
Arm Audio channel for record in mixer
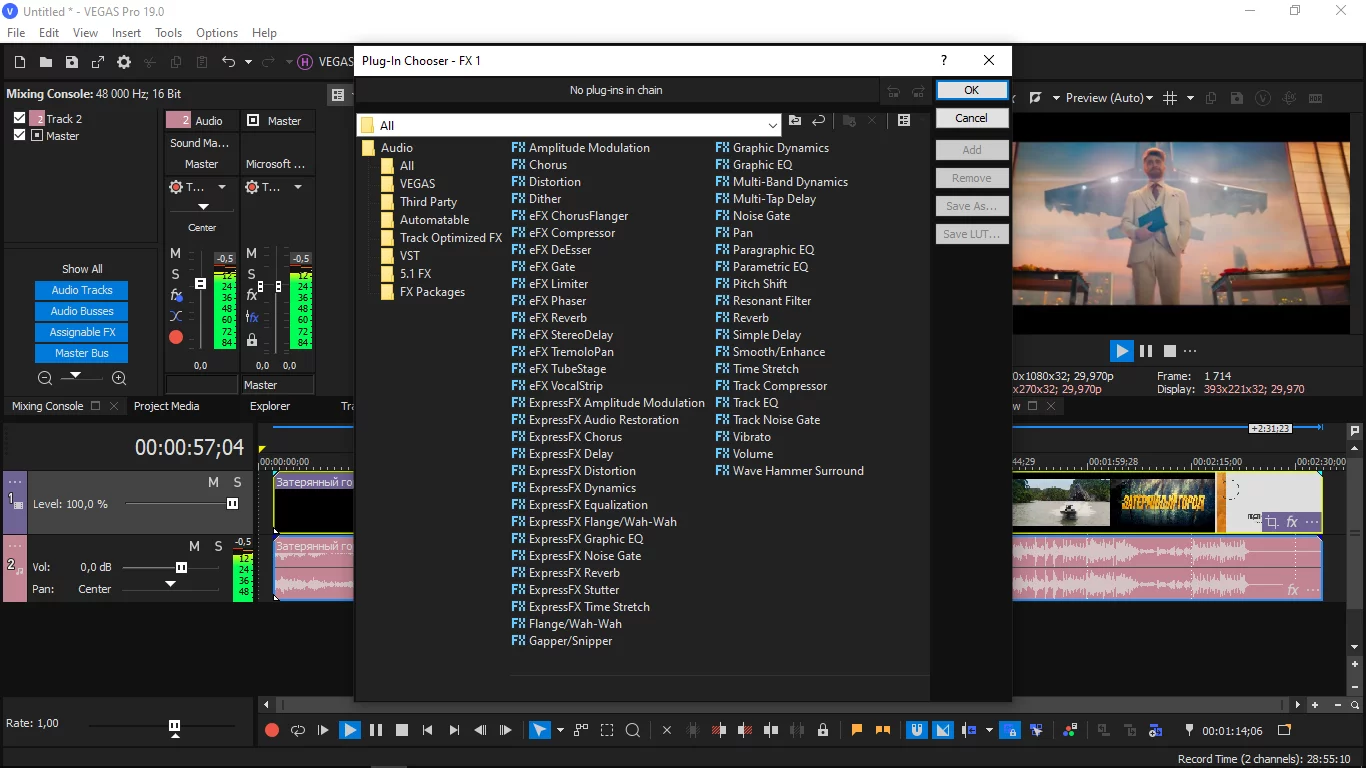click(176, 338)
